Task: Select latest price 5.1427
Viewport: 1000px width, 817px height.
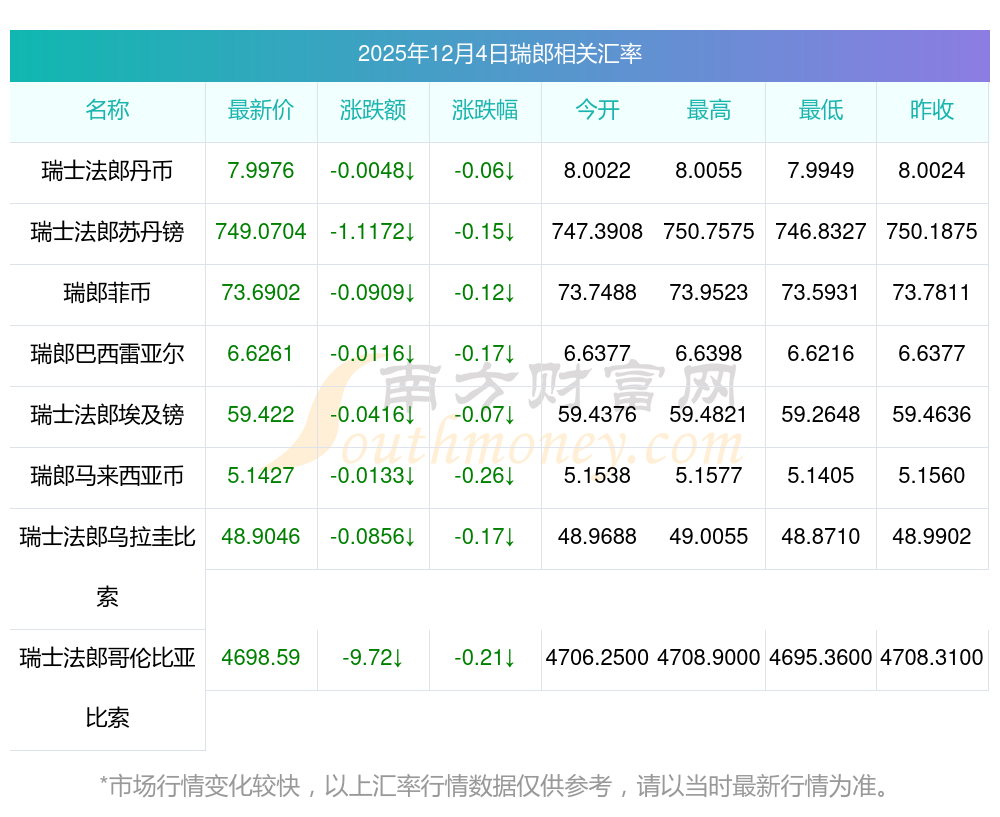Action: pyautogui.click(x=261, y=476)
